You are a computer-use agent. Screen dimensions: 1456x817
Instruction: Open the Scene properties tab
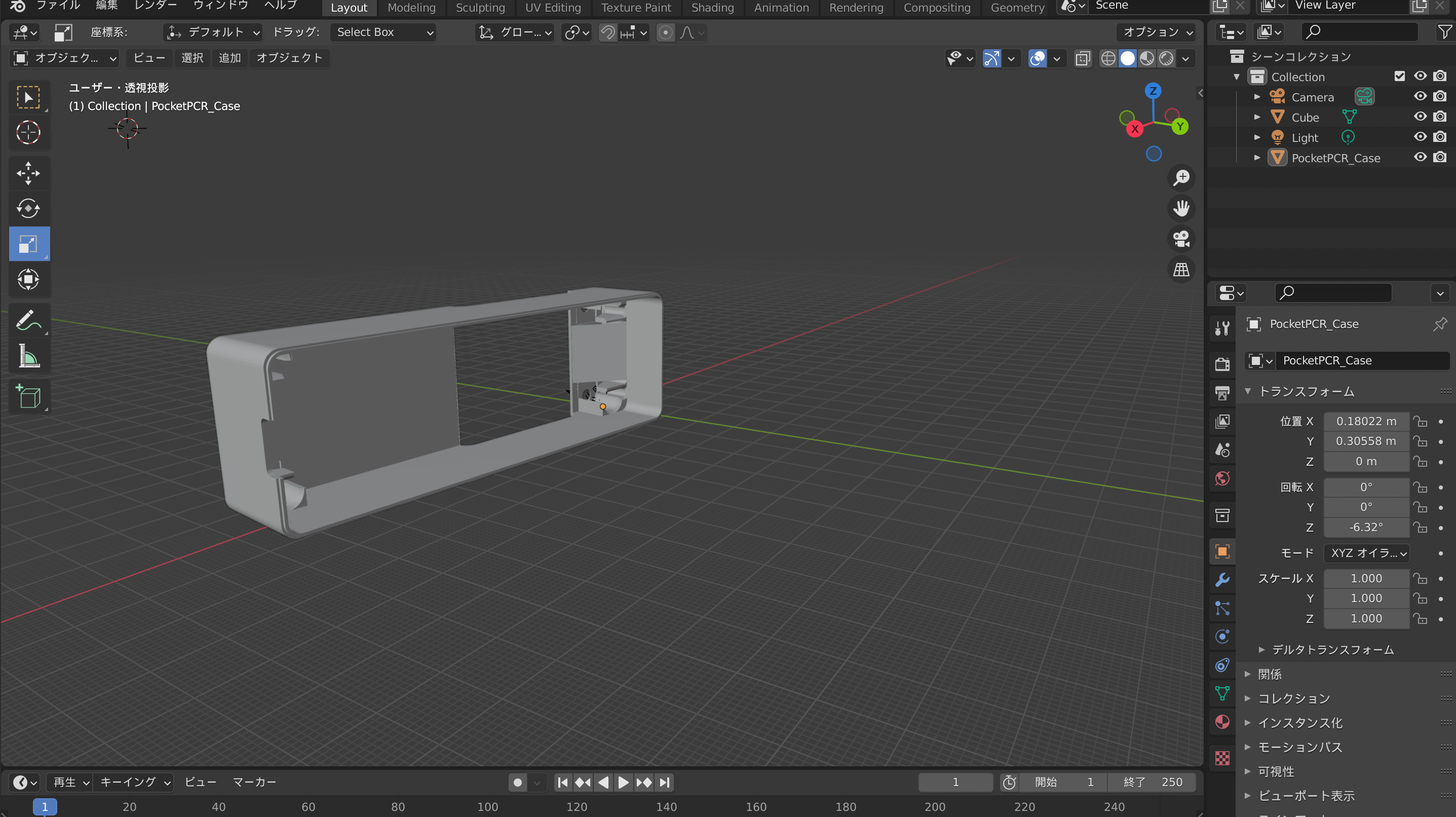[1222, 450]
